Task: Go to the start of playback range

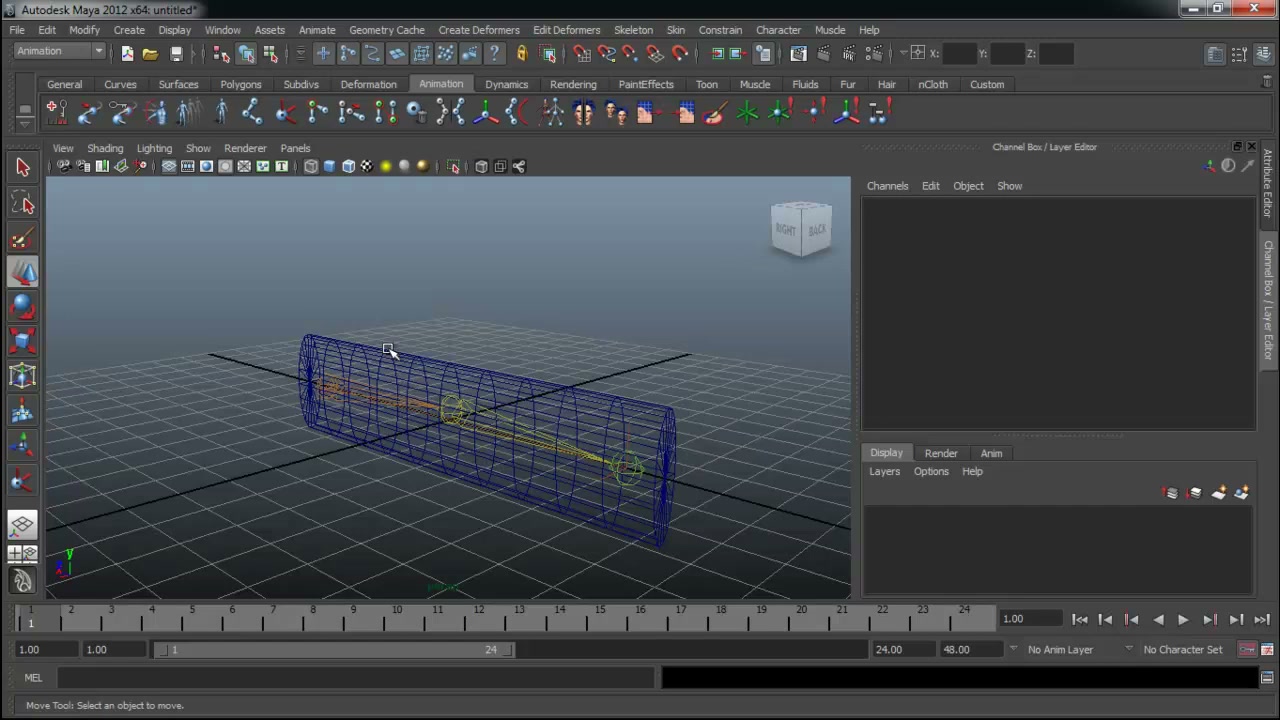Action: coord(1080,620)
